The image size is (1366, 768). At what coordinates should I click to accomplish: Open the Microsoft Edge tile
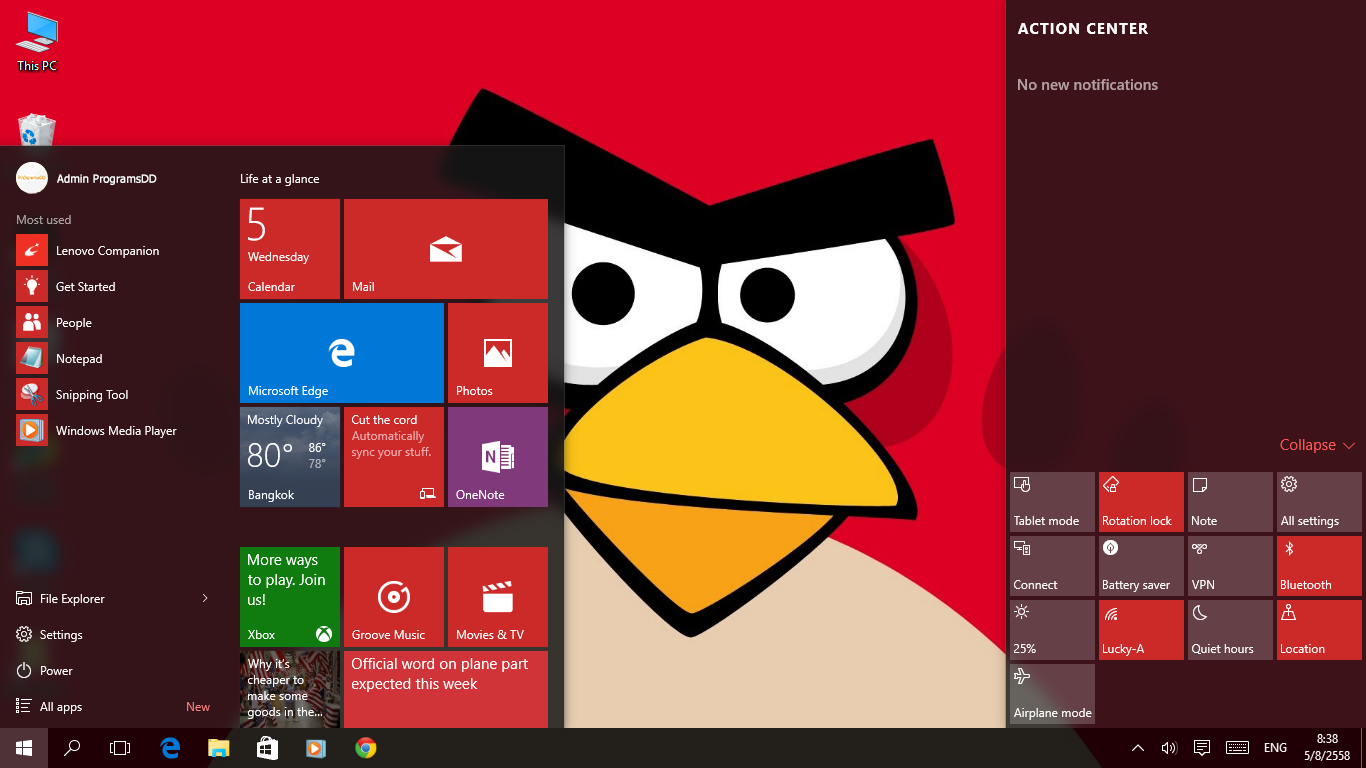[341, 352]
